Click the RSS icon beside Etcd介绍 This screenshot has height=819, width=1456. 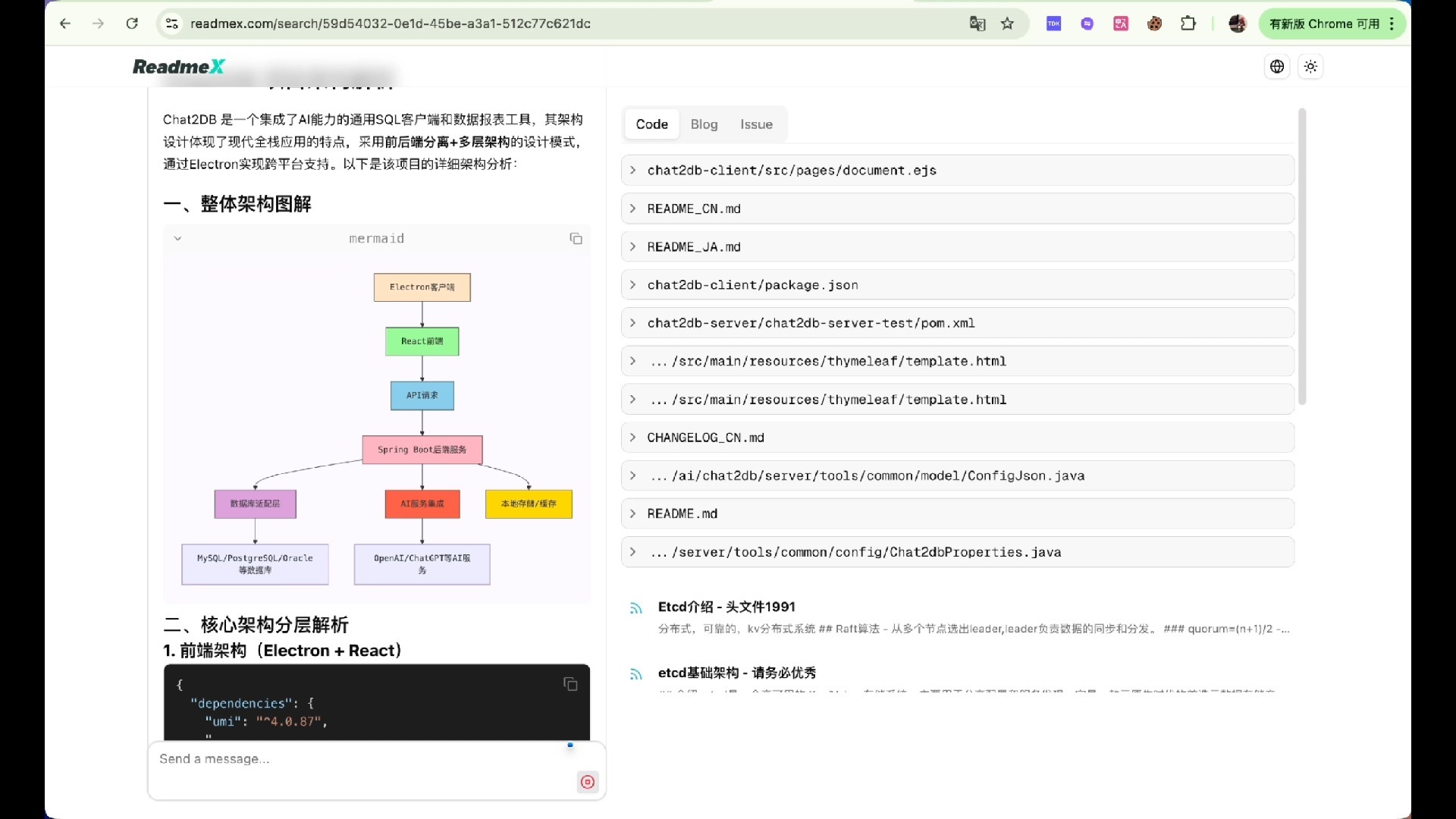click(x=636, y=608)
